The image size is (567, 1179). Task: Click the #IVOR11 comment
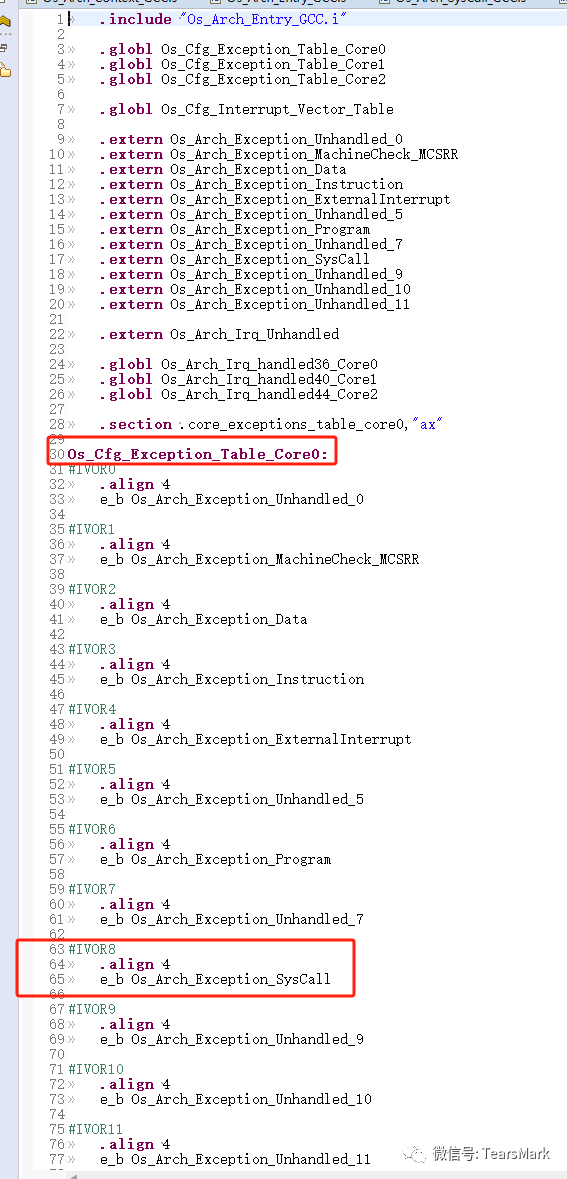click(96, 1129)
